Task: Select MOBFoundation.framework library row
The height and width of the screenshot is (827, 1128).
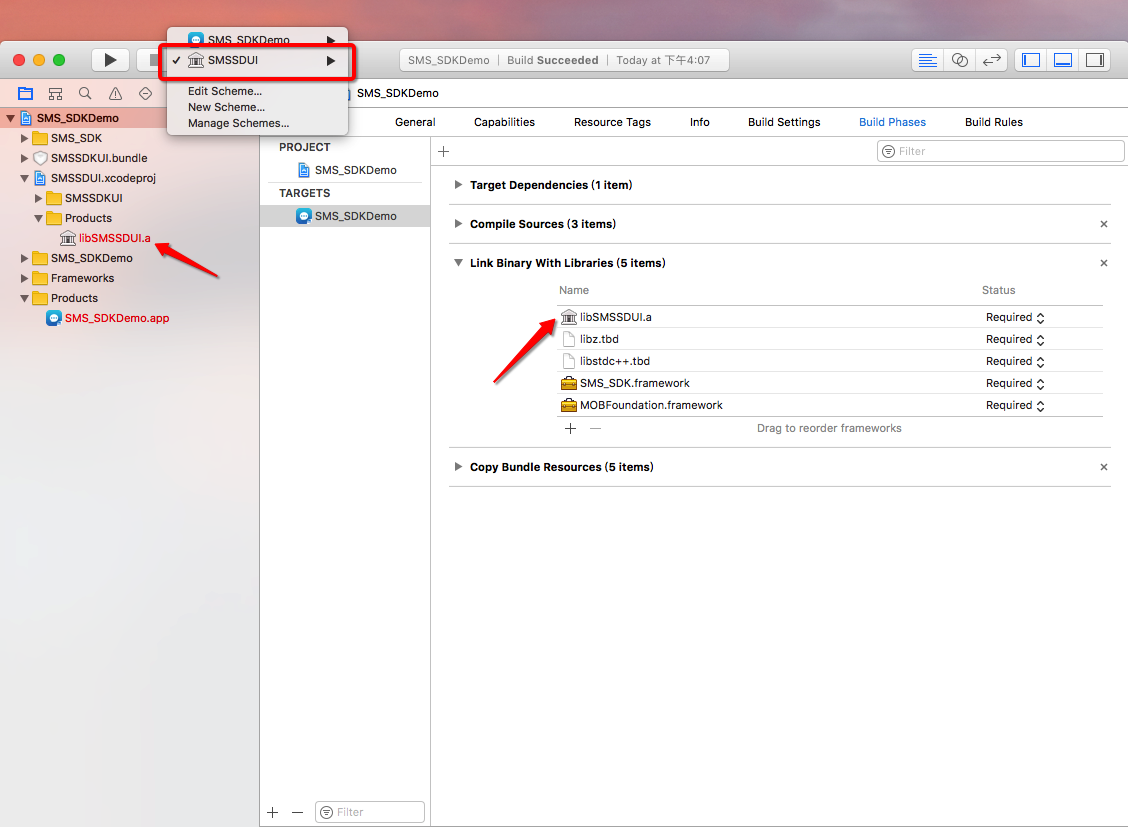Action: [x=830, y=406]
